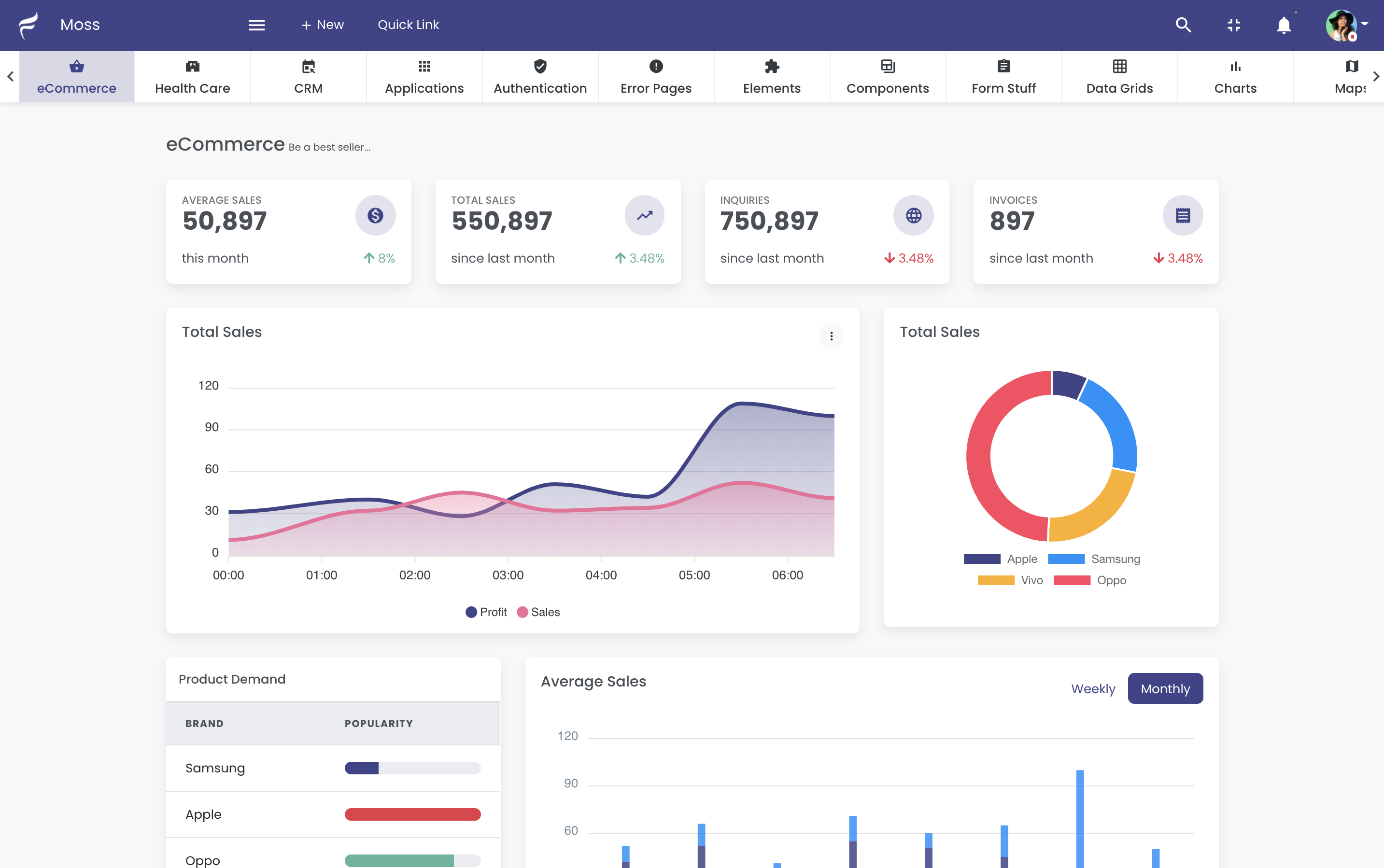Viewport: 1384px width, 868px height.
Task: Click Samsung popularity progress bar
Action: pyautogui.click(x=412, y=768)
